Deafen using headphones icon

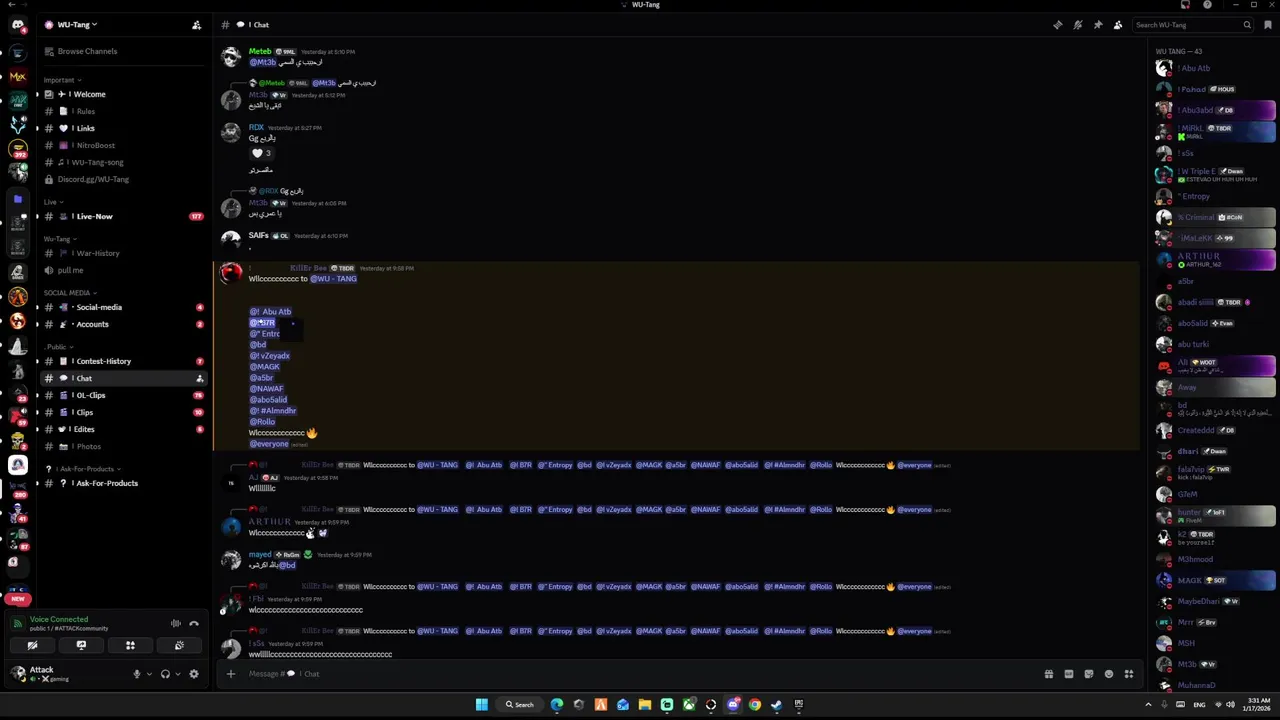coord(165,674)
